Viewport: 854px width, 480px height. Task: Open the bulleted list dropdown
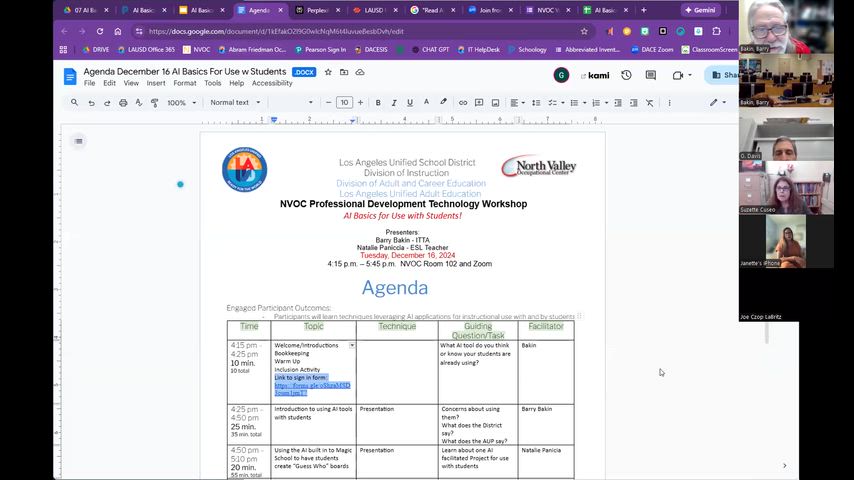[578, 102]
